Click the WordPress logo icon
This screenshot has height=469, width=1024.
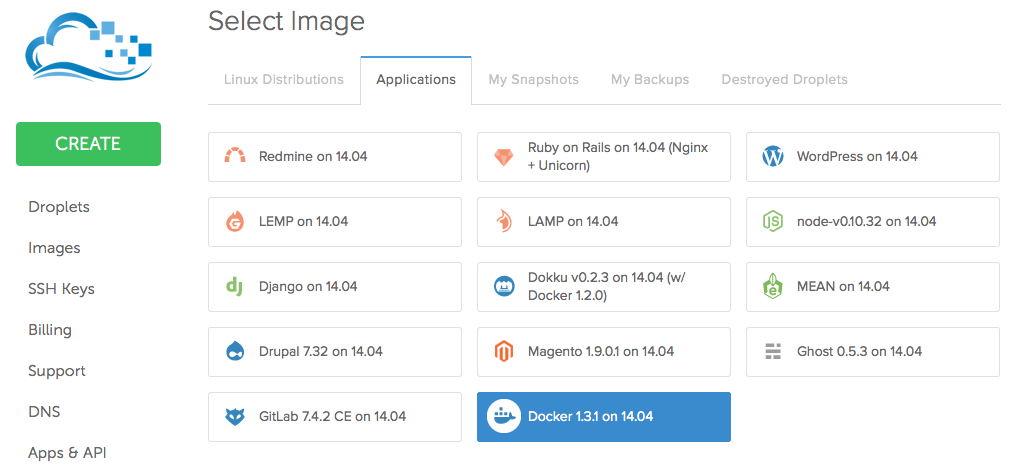point(773,157)
